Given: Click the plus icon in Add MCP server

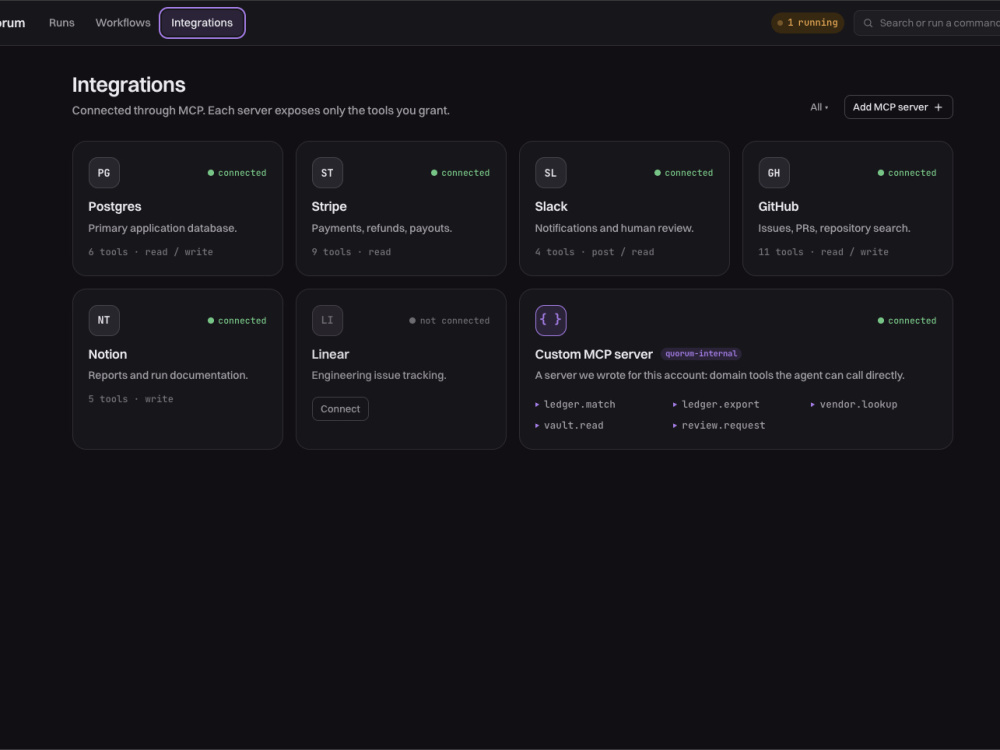Looking at the screenshot, I should pyautogui.click(x=938, y=107).
